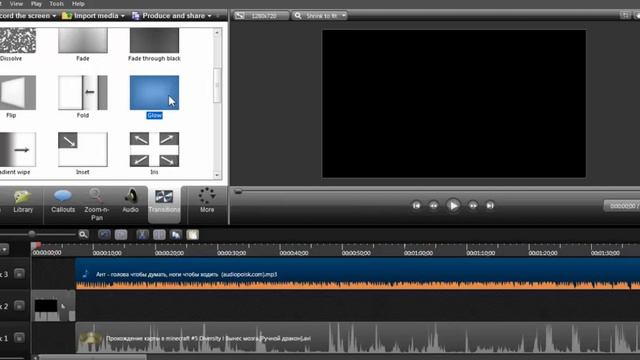640x360 pixels.
Task: Open the View menu
Action: click(16, 4)
